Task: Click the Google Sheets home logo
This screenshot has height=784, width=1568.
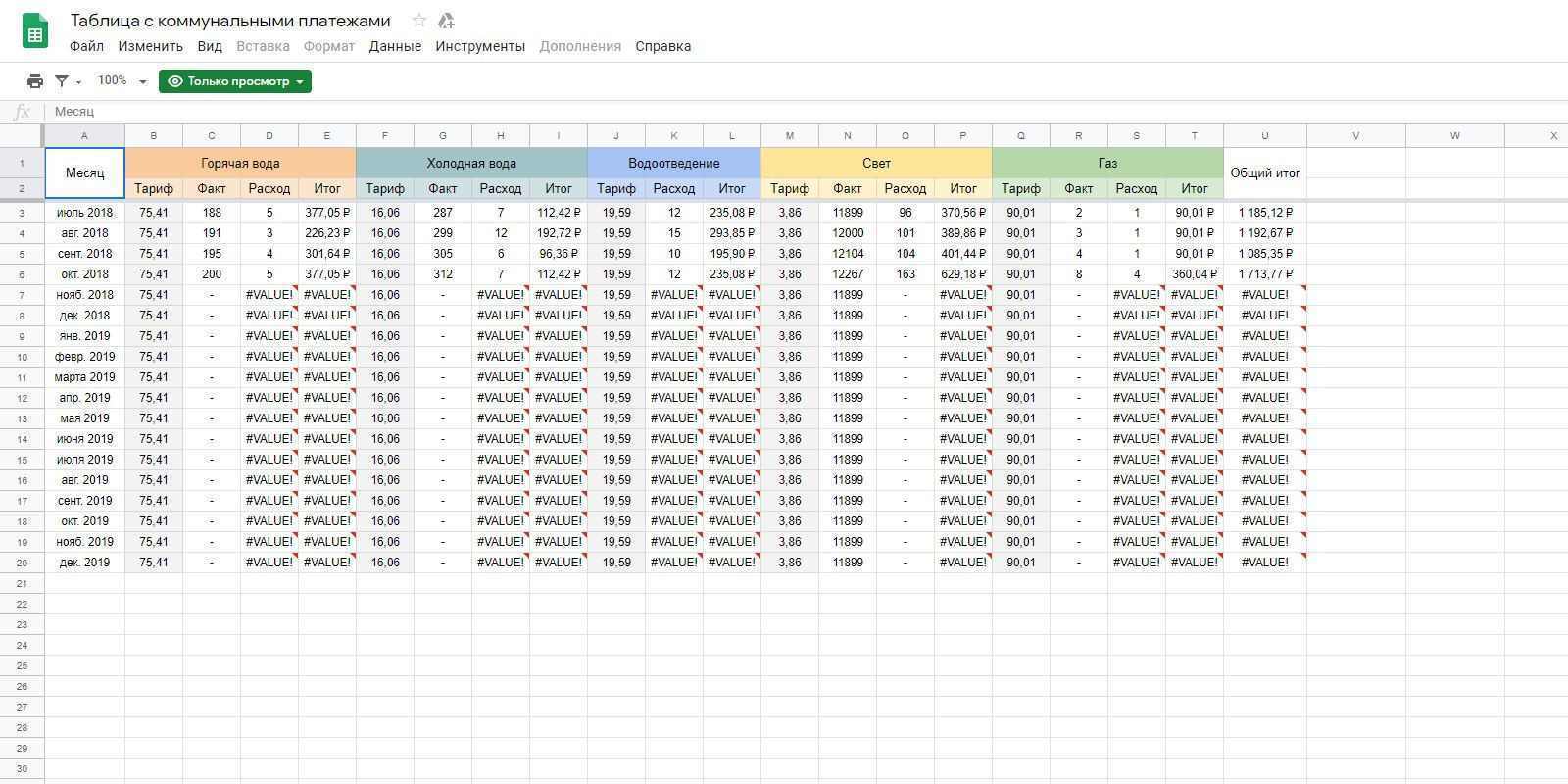Action: 35,31
